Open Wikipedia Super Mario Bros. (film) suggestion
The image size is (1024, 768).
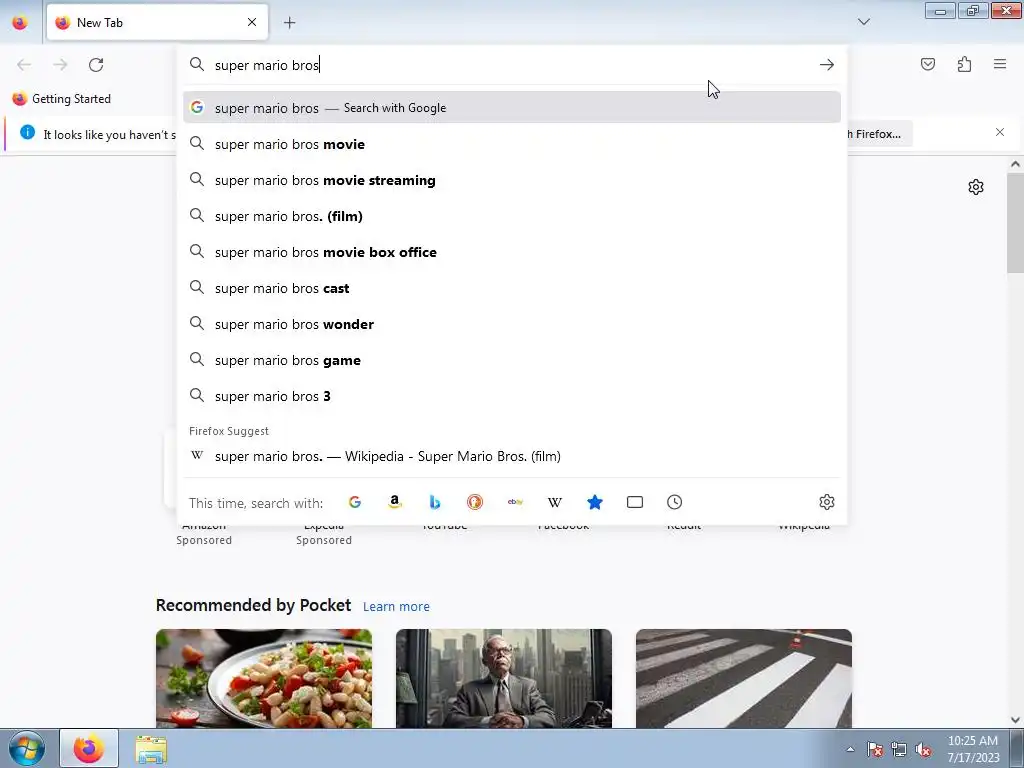click(512, 456)
